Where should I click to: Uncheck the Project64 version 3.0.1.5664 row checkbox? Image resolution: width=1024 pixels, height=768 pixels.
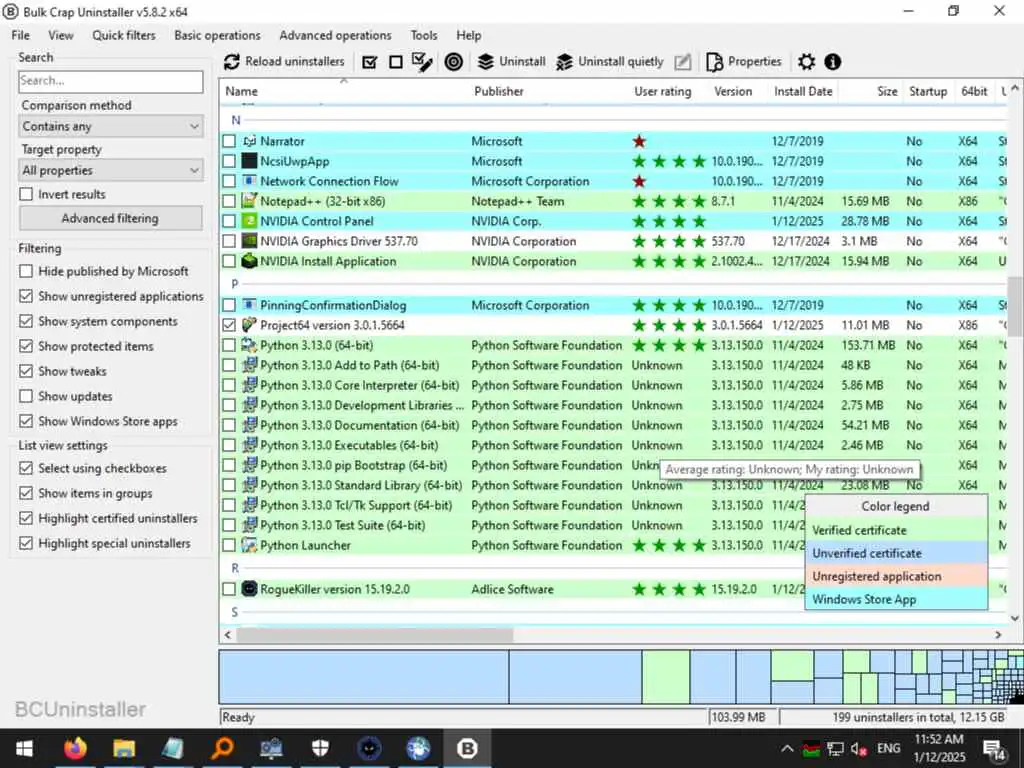229,325
